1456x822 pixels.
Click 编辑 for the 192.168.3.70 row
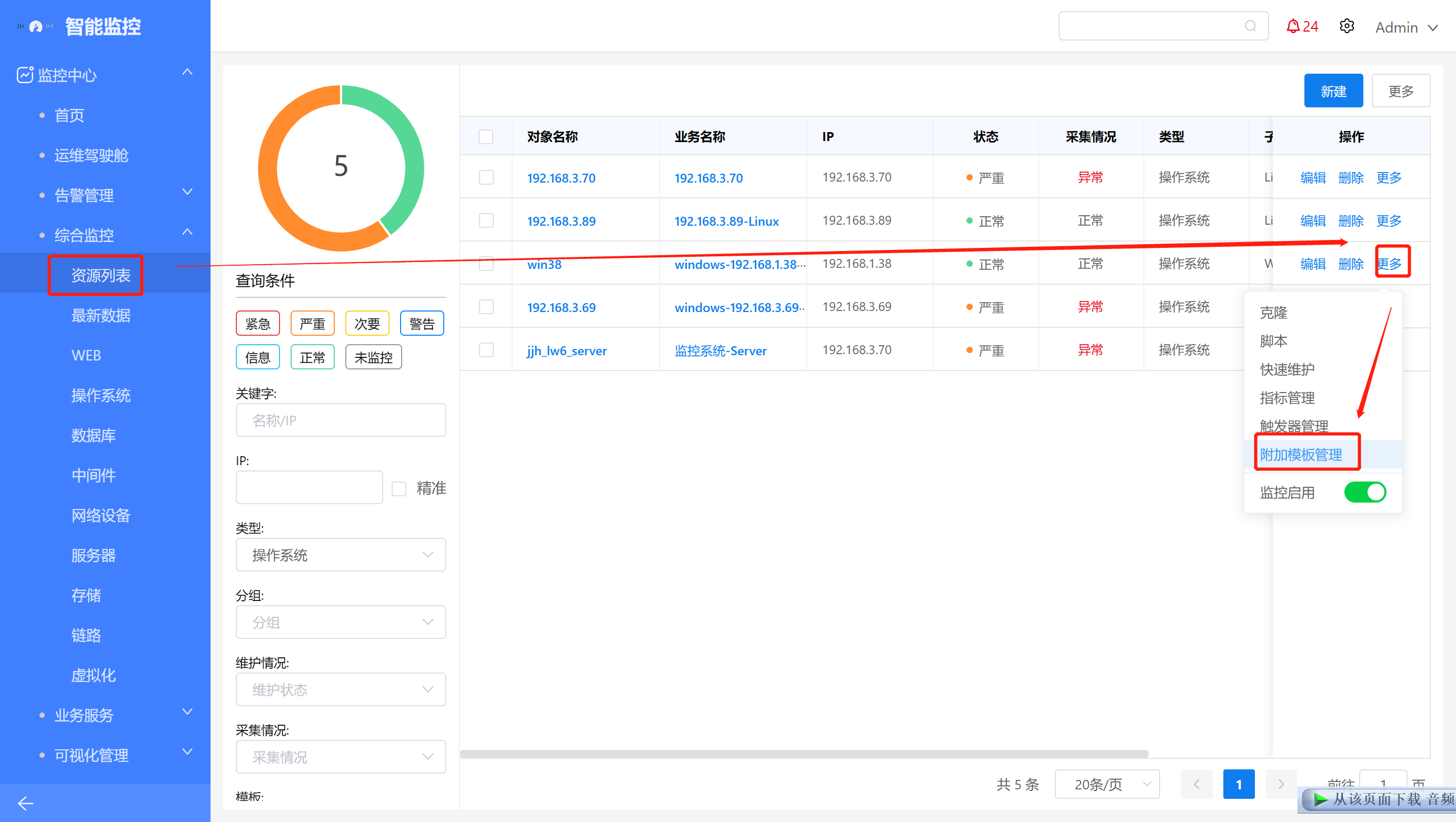(x=1313, y=177)
